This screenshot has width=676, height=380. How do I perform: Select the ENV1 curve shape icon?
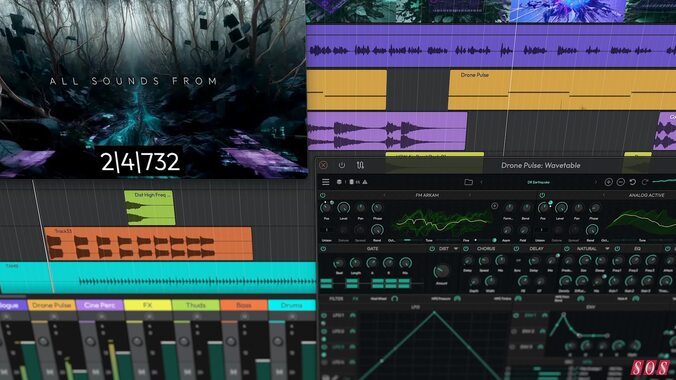point(545,316)
